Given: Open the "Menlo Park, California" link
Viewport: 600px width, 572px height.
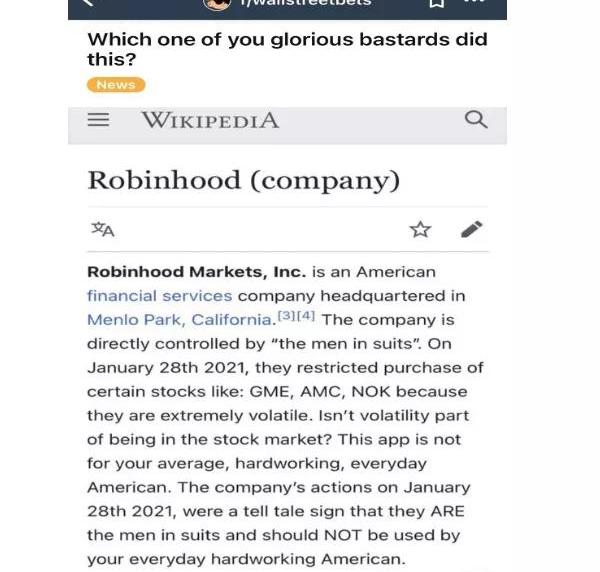Looking at the screenshot, I should coord(179,320).
